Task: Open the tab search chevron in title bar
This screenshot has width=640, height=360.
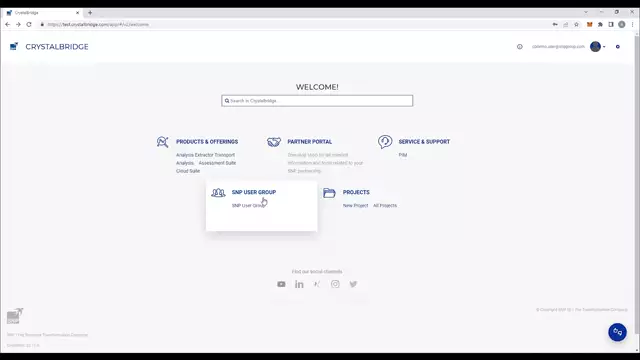Action: tap(586, 12)
